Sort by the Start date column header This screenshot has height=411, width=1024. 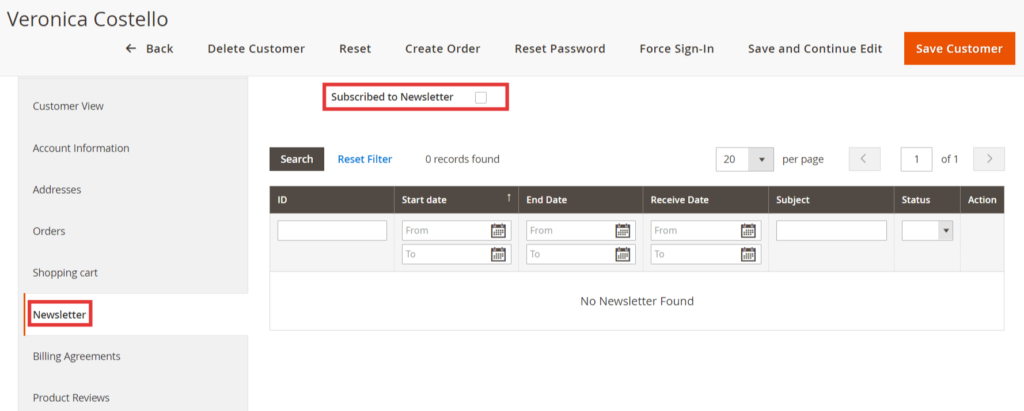456,200
